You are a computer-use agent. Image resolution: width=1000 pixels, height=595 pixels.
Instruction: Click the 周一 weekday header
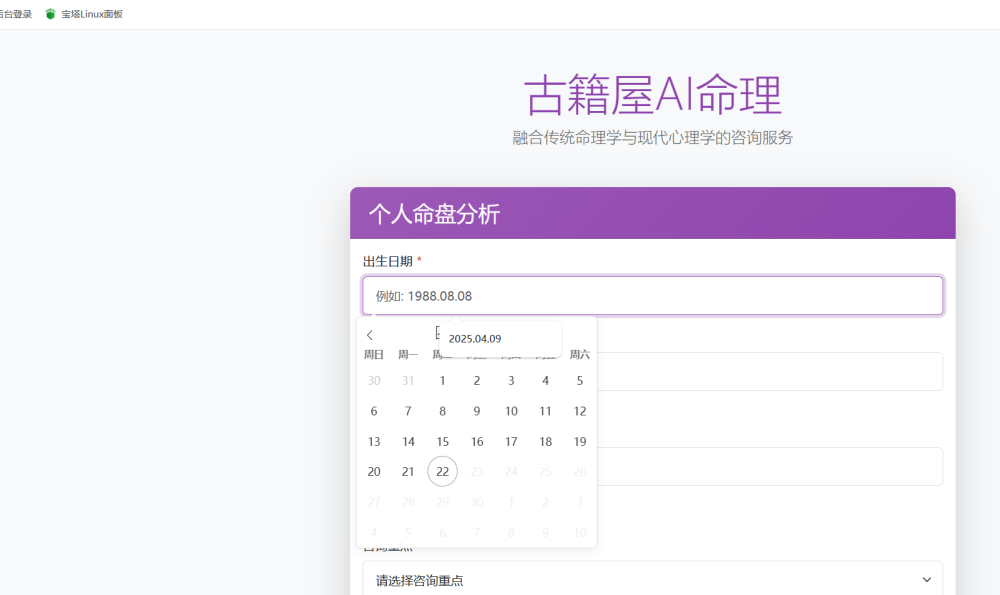[408, 355]
